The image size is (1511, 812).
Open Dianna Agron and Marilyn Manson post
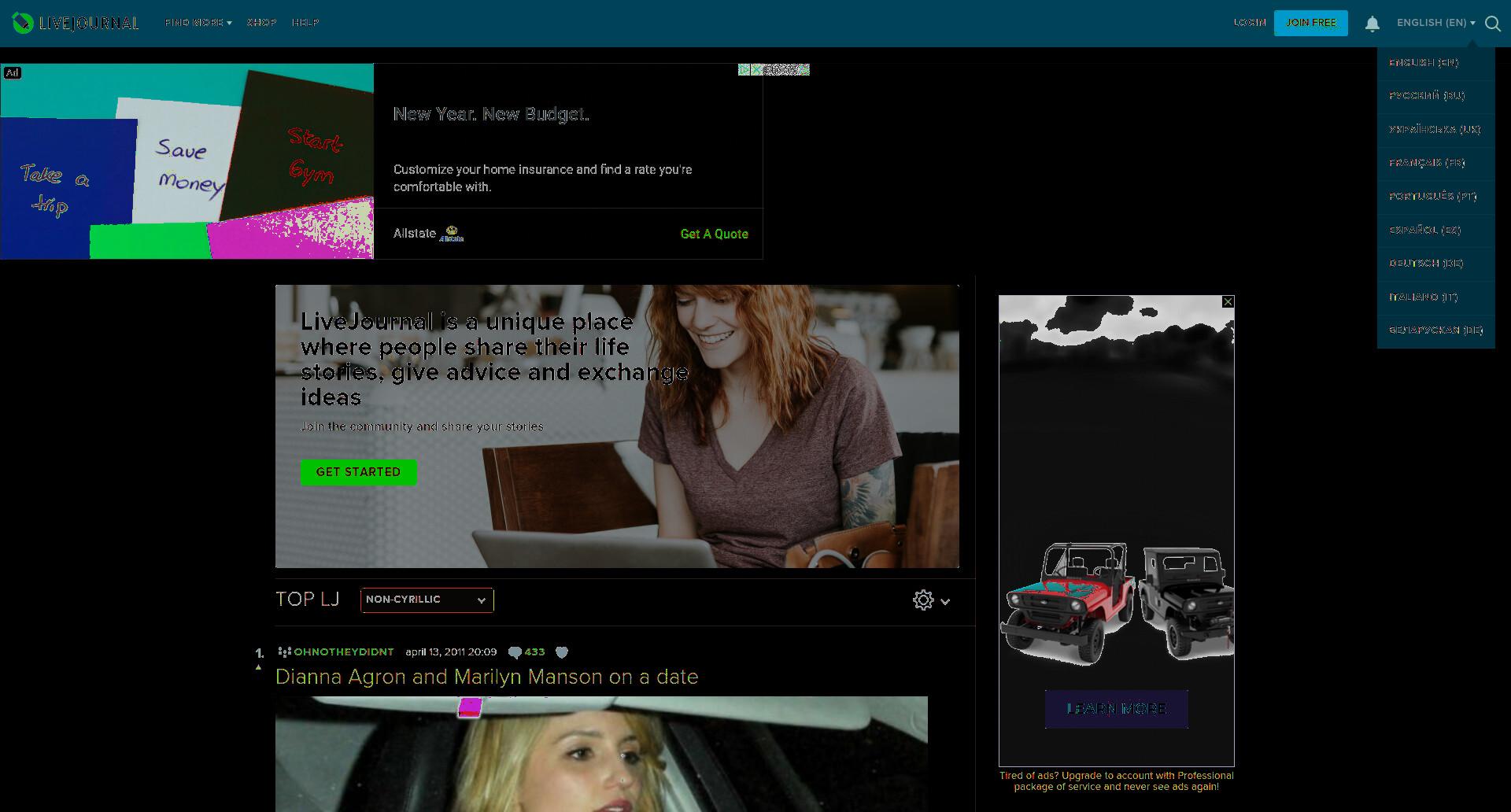click(x=487, y=677)
